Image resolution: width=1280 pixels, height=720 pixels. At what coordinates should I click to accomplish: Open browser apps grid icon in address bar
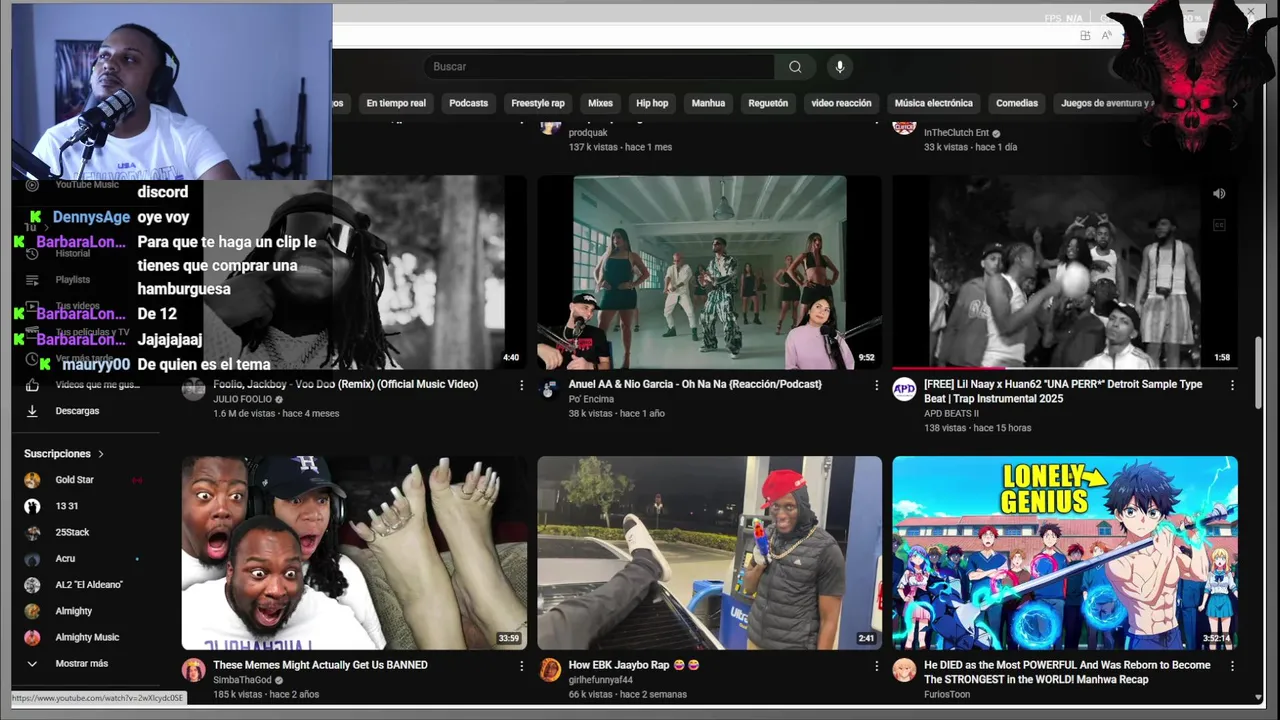coord(1085,36)
